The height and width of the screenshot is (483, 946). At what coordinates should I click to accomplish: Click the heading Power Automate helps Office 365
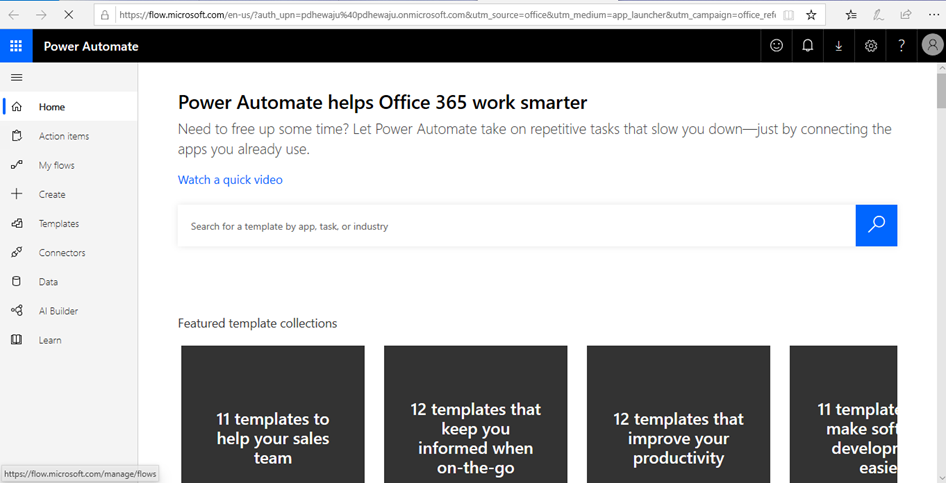[x=383, y=103]
